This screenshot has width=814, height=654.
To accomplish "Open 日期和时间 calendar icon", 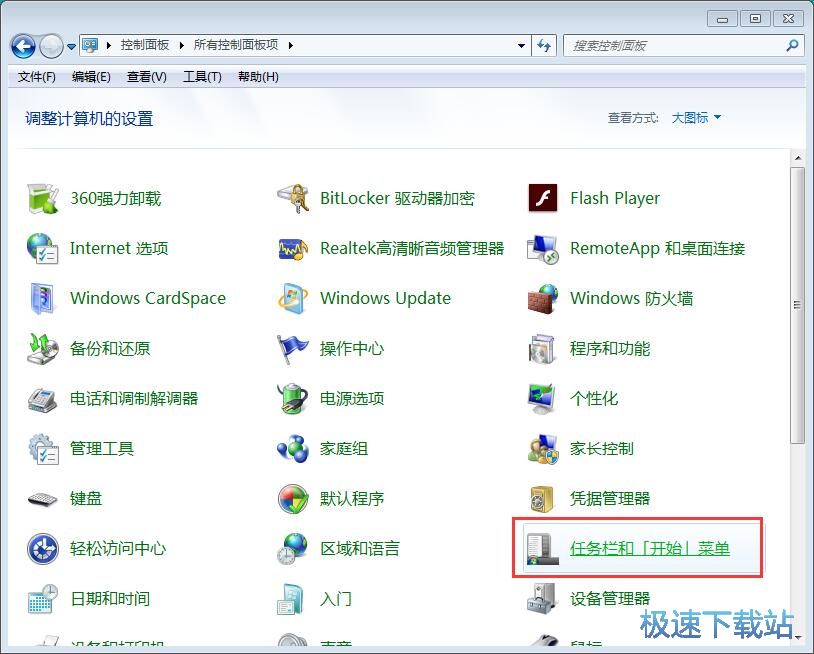I will coord(43,598).
